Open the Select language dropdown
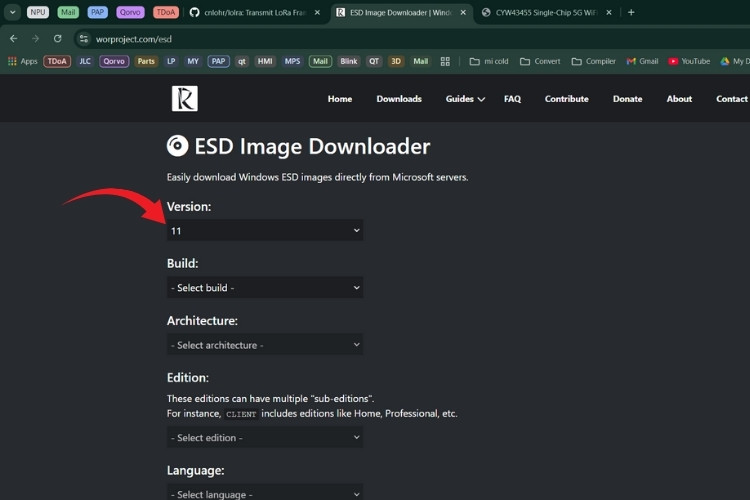 click(x=265, y=493)
